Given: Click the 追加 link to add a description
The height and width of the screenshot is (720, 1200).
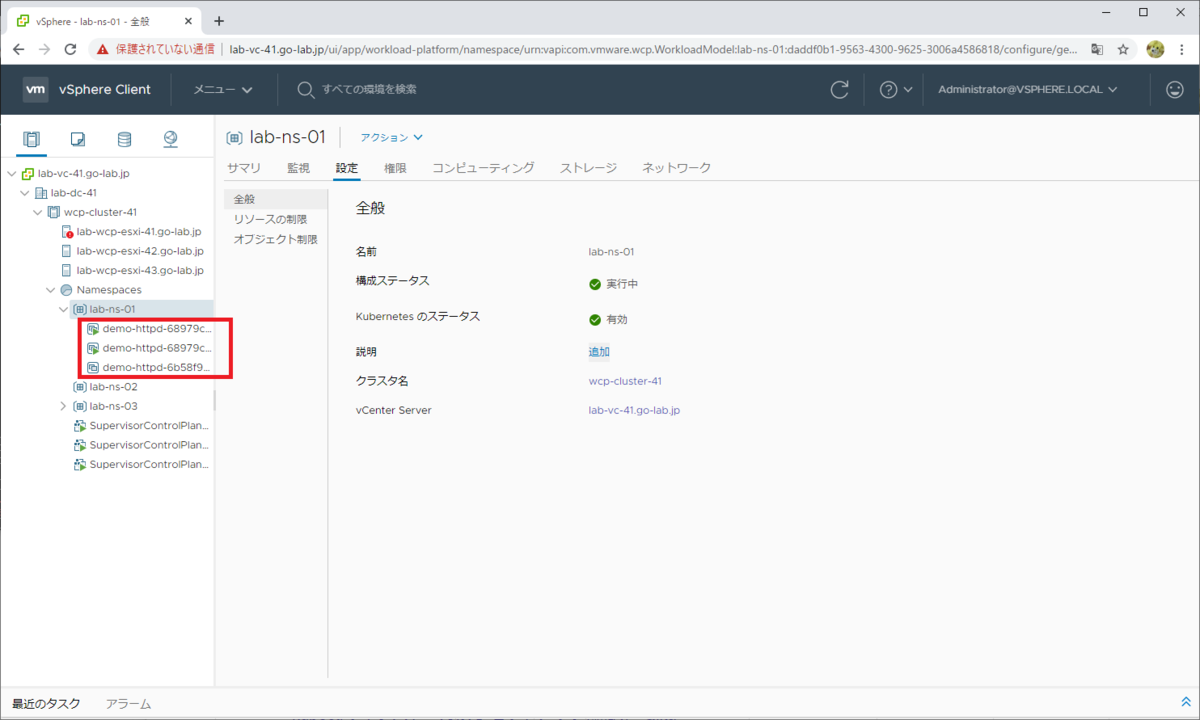Looking at the screenshot, I should pos(598,351).
